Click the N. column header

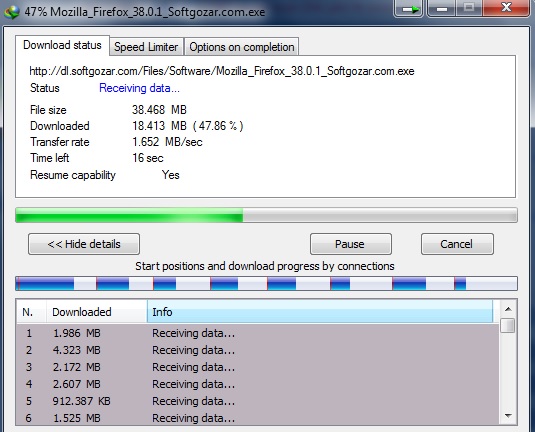[x=31, y=312]
